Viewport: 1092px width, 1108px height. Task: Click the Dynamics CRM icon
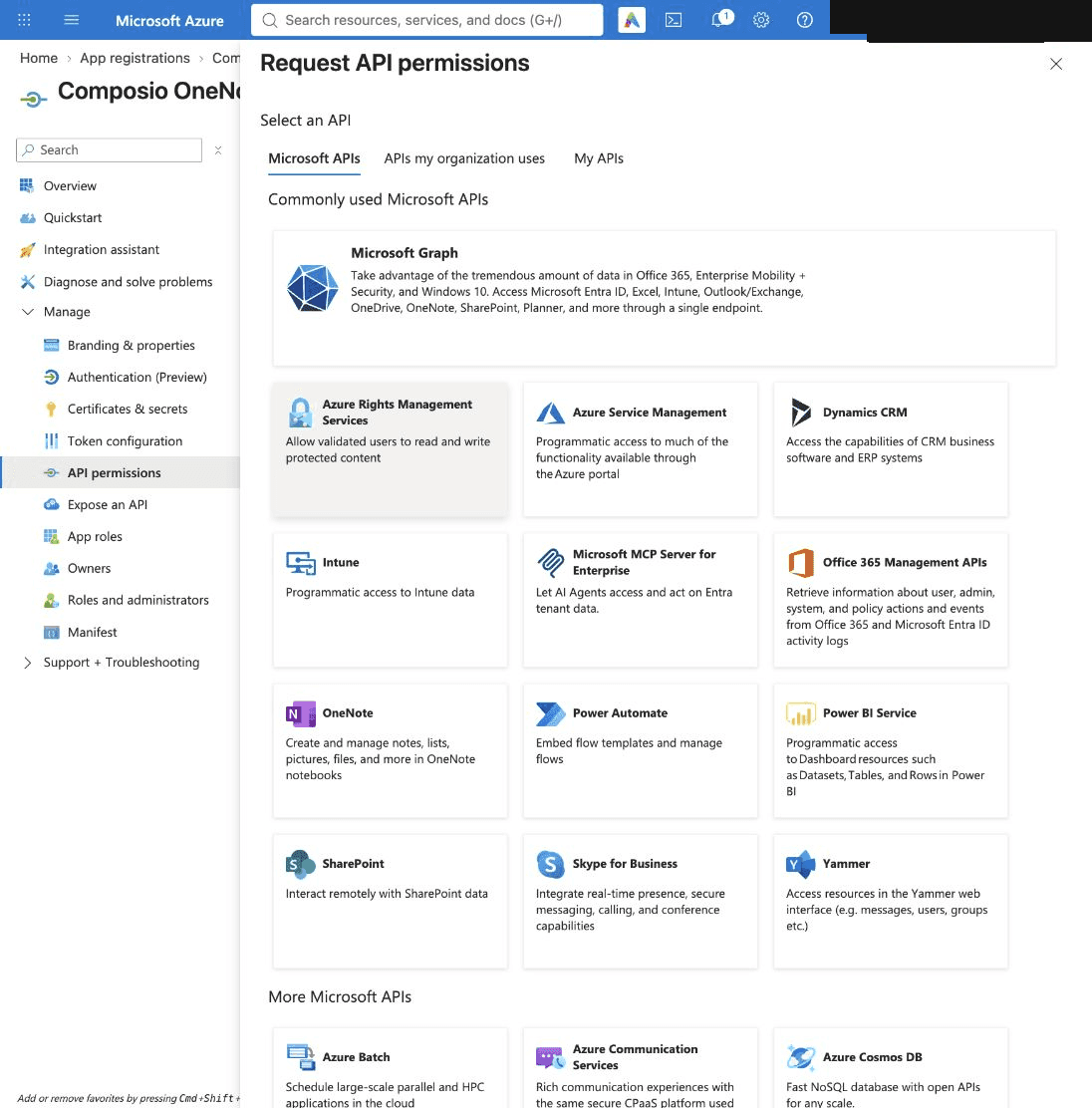(x=801, y=412)
